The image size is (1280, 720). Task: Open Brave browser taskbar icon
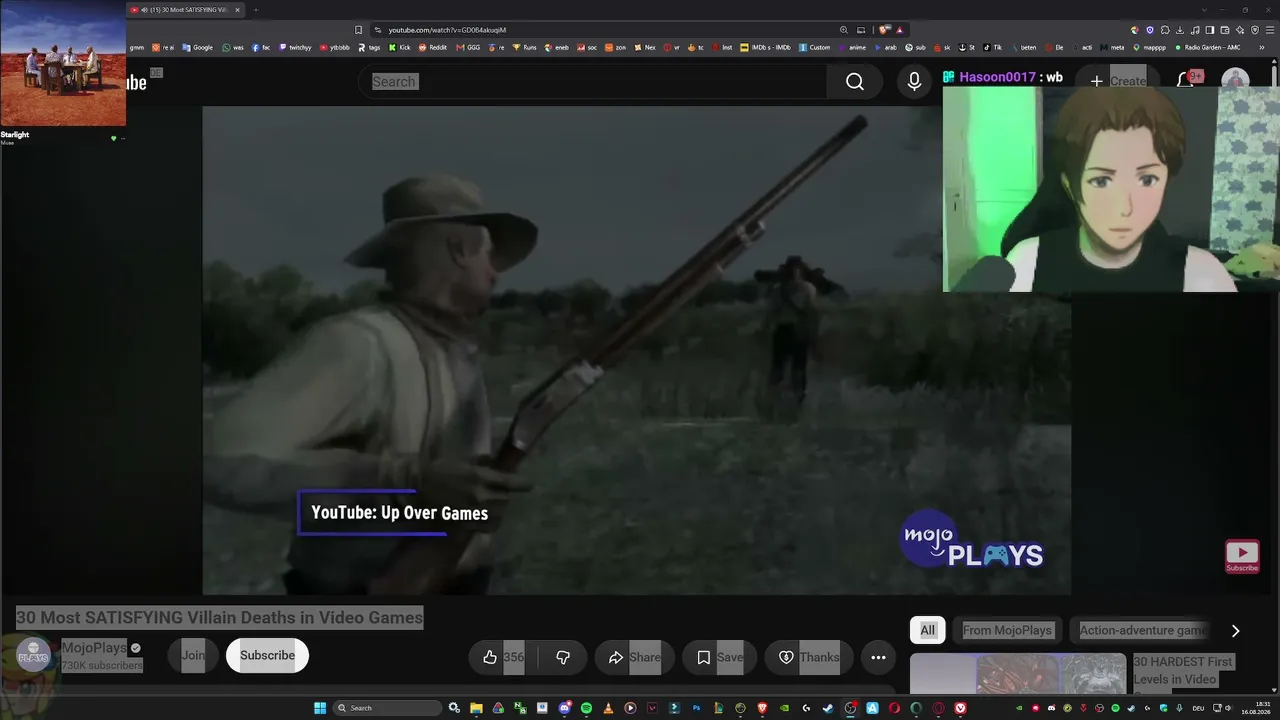point(762,708)
